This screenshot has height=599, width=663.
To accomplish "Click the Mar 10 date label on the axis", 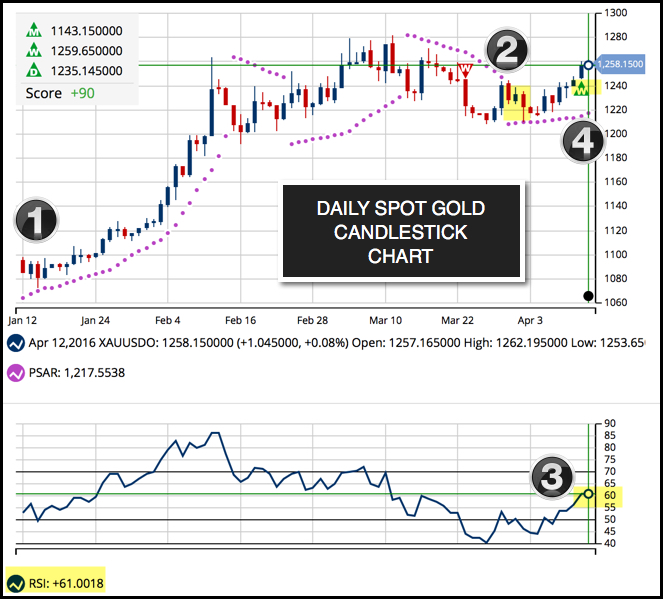I will [x=386, y=321].
